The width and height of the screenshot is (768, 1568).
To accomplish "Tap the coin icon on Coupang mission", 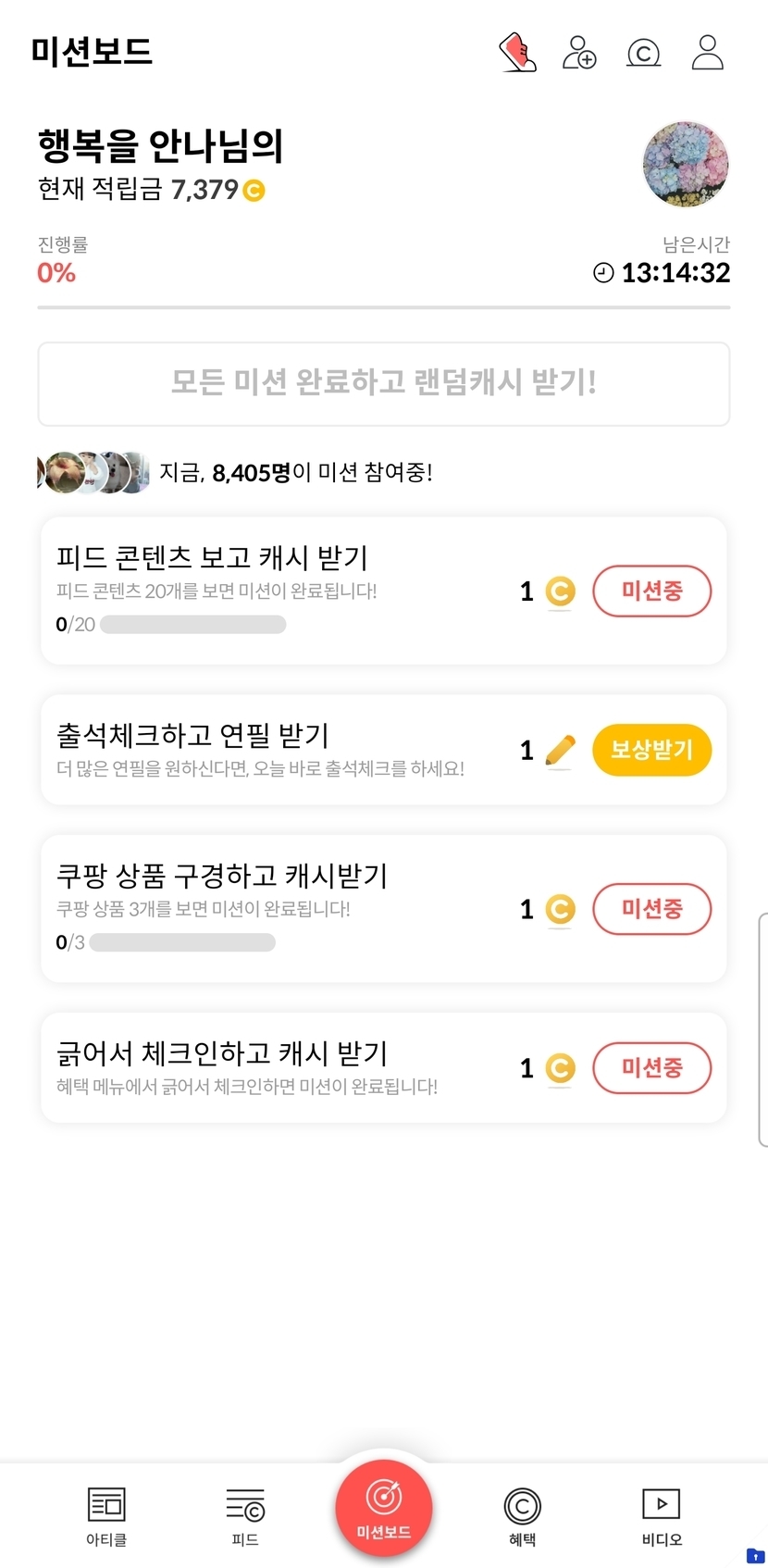I will [x=560, y=910].
